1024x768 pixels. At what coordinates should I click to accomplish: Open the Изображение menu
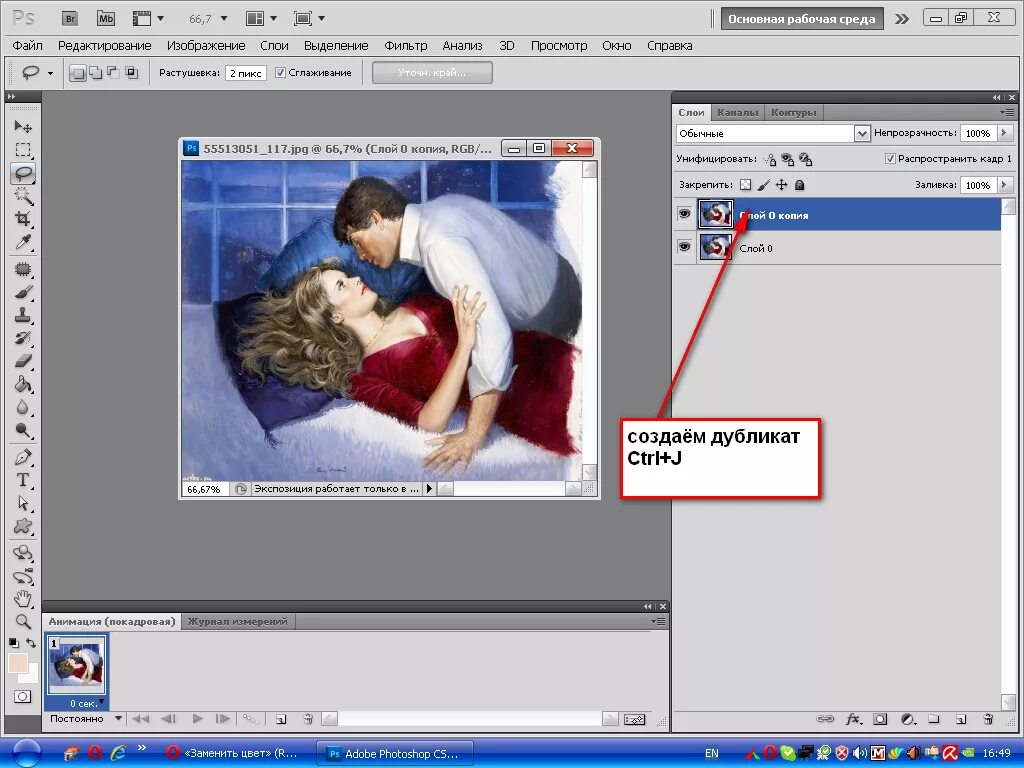point(206,46)
